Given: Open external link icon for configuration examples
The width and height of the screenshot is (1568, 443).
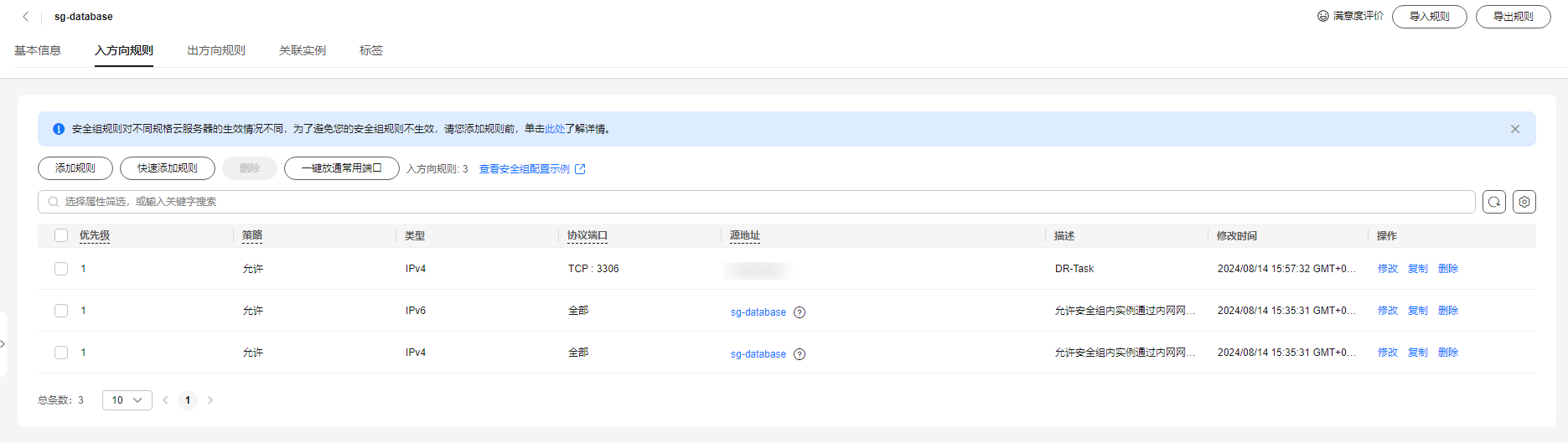Looking at the screenshot, I should [580, 169].
